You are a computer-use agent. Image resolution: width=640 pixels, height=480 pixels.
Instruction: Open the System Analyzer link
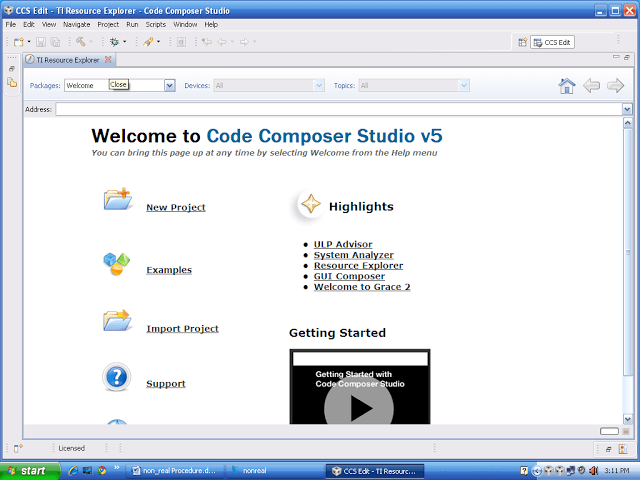point(353,255)
